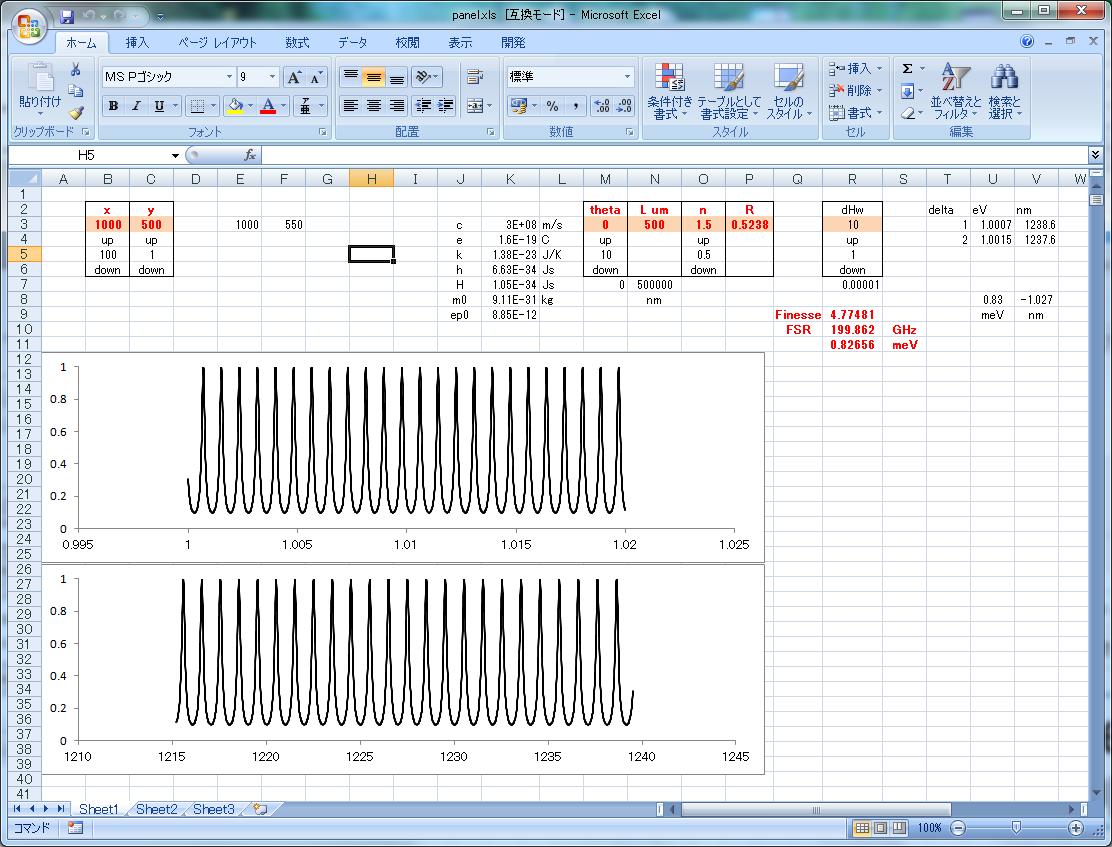Toggle center horizontal alignment
This screenshot has height=847, width=1112.
(374, 106)
